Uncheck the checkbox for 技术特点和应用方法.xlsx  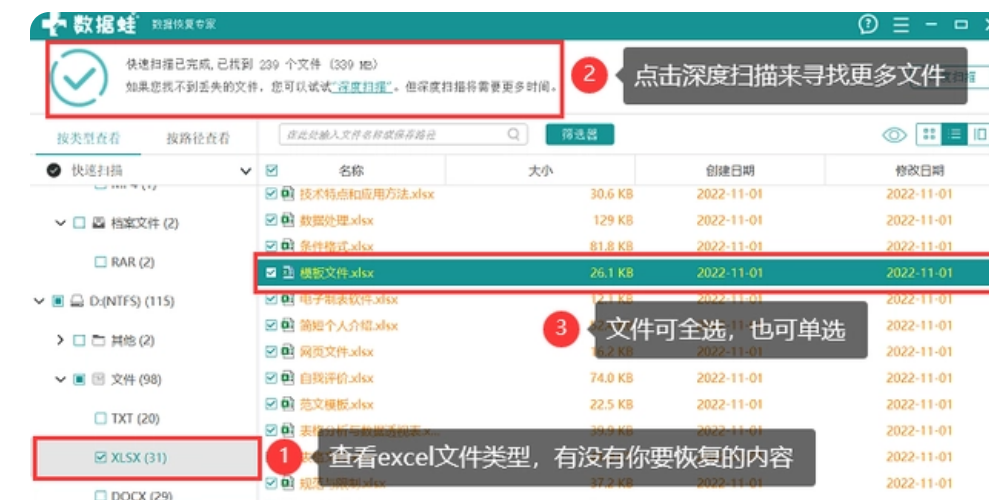pos(271,193)
